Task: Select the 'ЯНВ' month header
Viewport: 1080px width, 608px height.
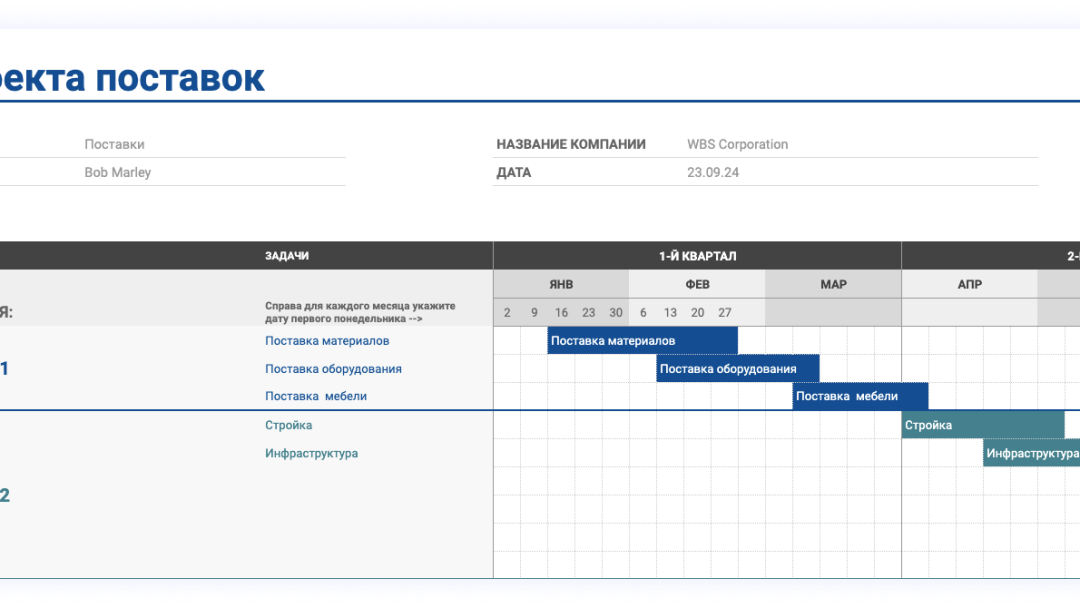Action: pyautogui.click(x=561, y=284)
